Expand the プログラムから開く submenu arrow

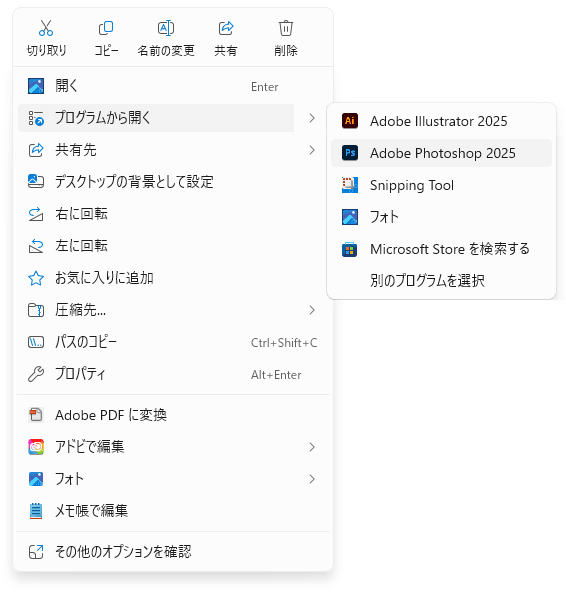[x=312, y=118]
